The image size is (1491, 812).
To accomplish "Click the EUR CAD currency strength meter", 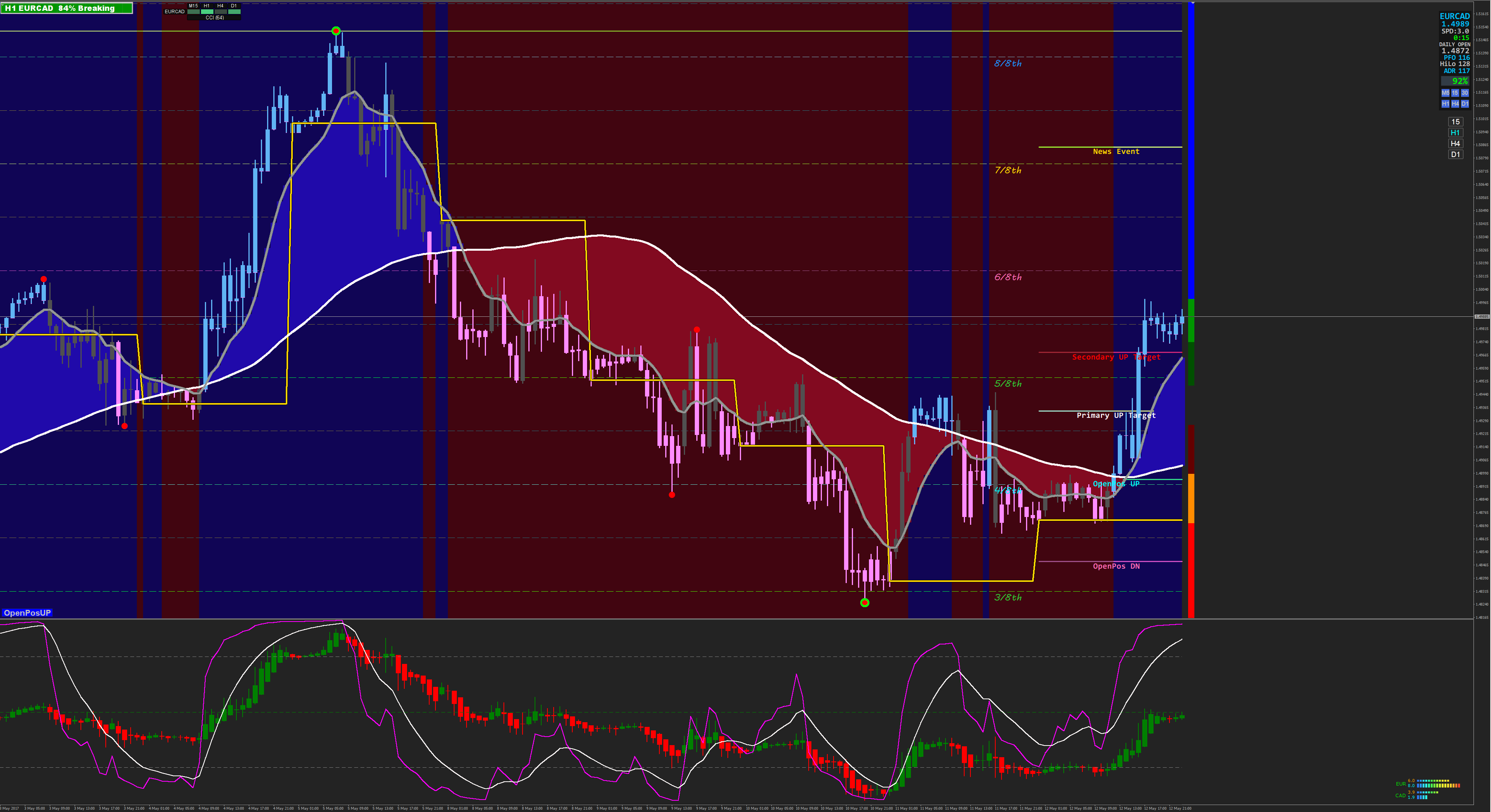I will (x=1427, y=789).
